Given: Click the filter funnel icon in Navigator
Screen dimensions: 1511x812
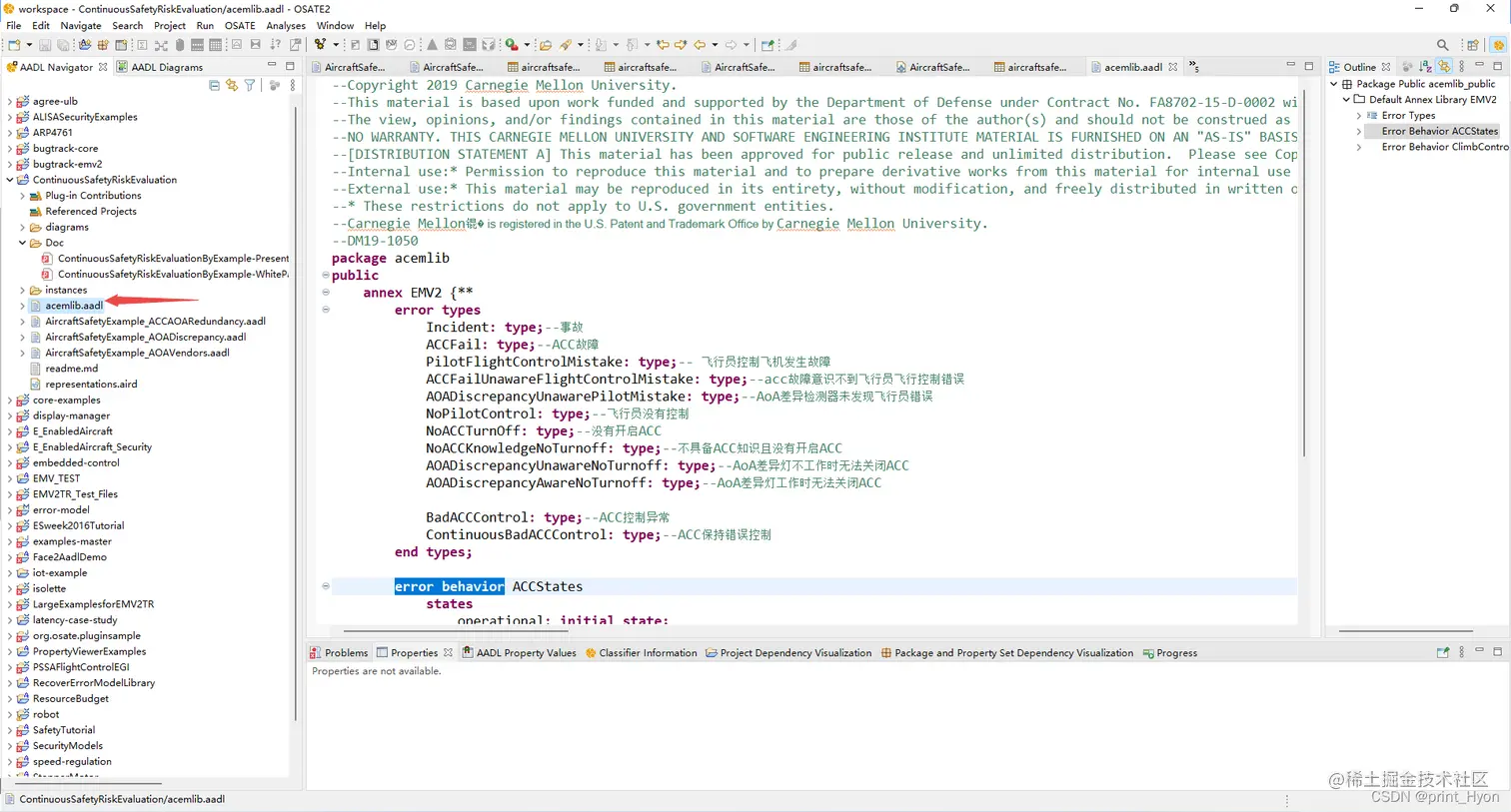Looking at the screenshot, I should (250, 85).
